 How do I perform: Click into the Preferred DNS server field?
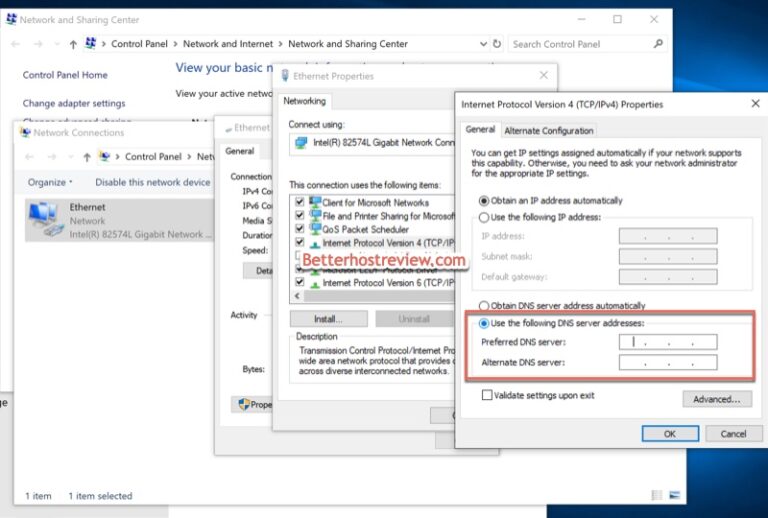pos(667,342)
